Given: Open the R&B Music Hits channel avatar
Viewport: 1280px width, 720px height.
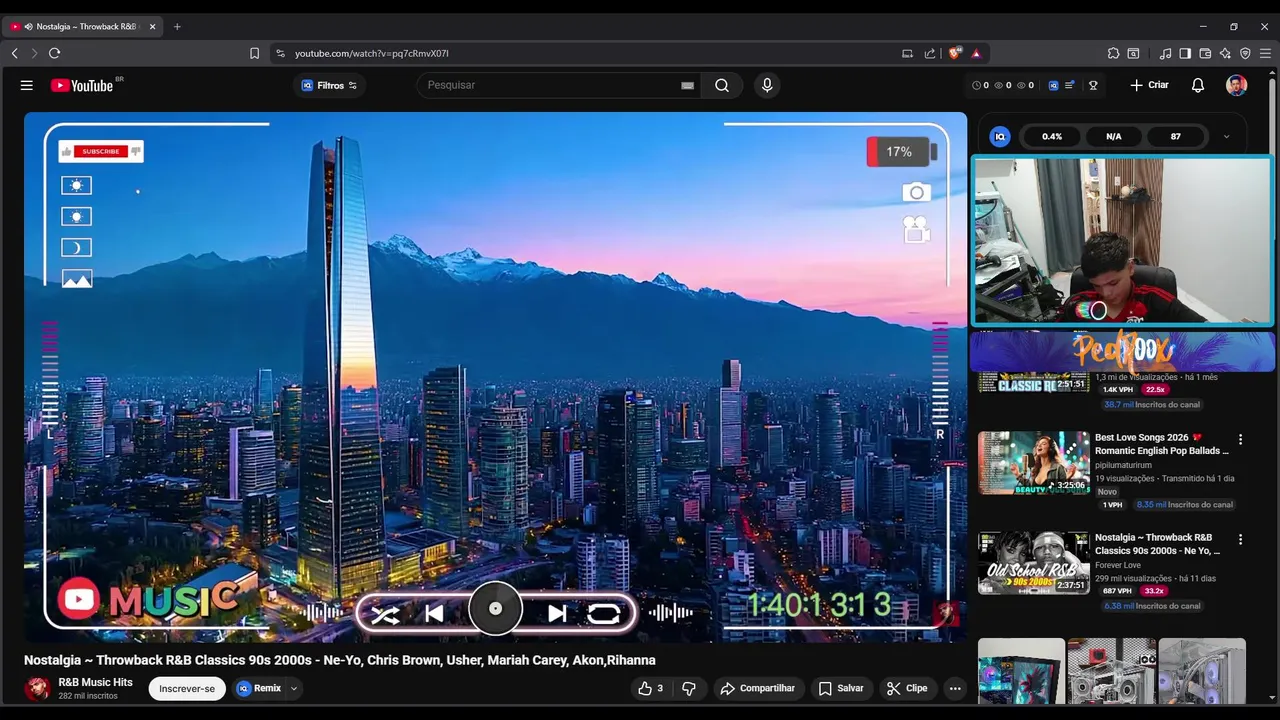Looking at the screenshot, I should (37, 689).
